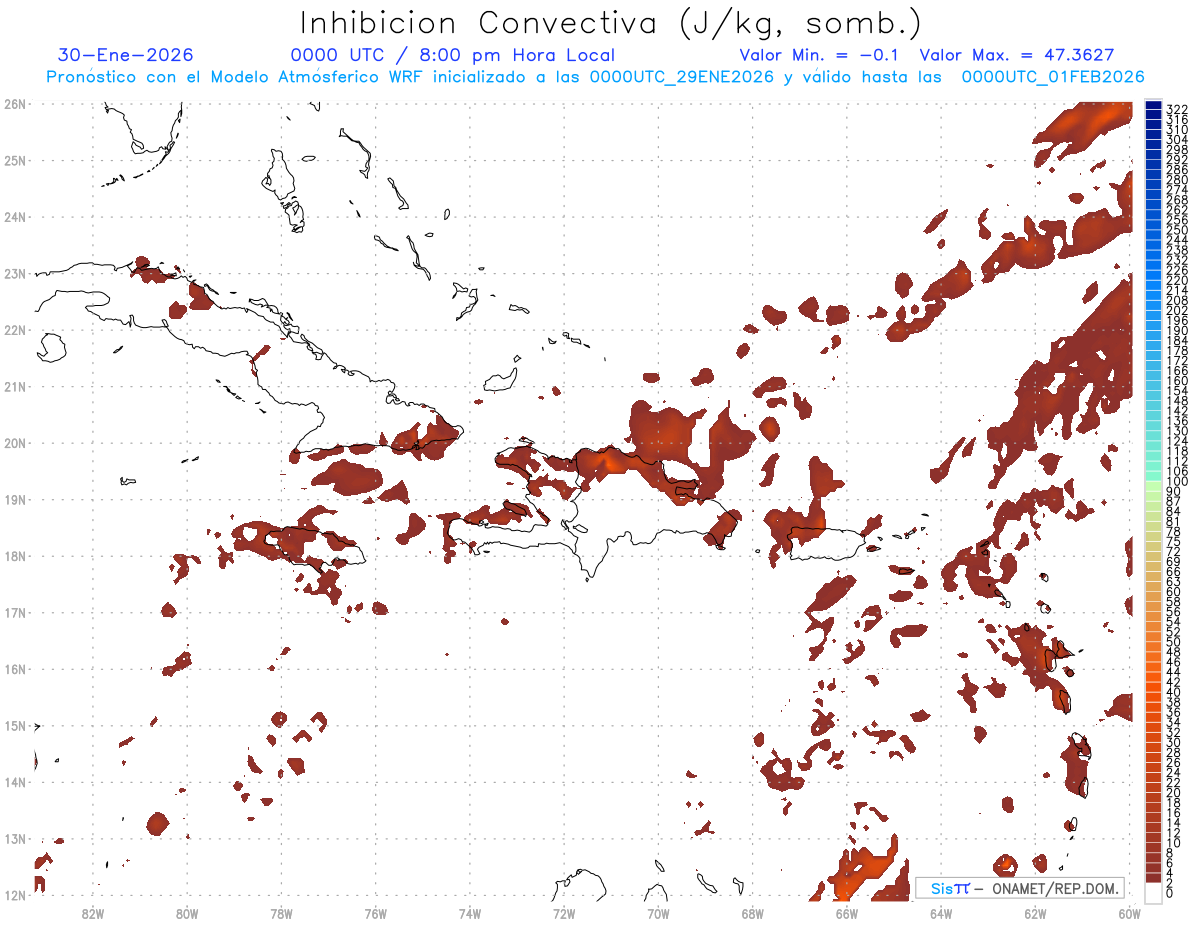Click "0000 UTC / 8:00 pm Hora Local"
The width and height of the screenshot is (1200, 927).
click(x=453, y=55)
